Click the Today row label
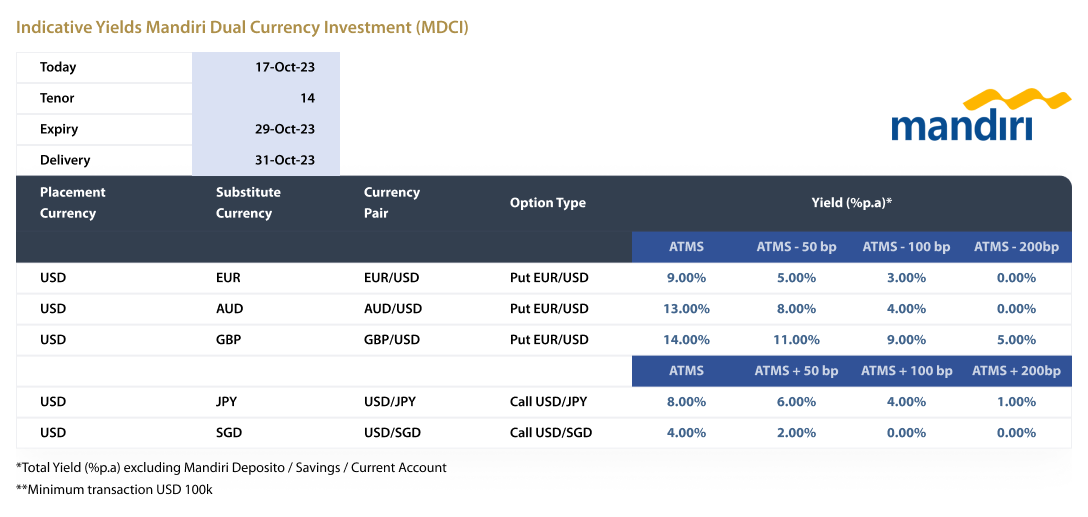Image resolution: width=1088 pixels, height=517 pixels. coord(58,67)
